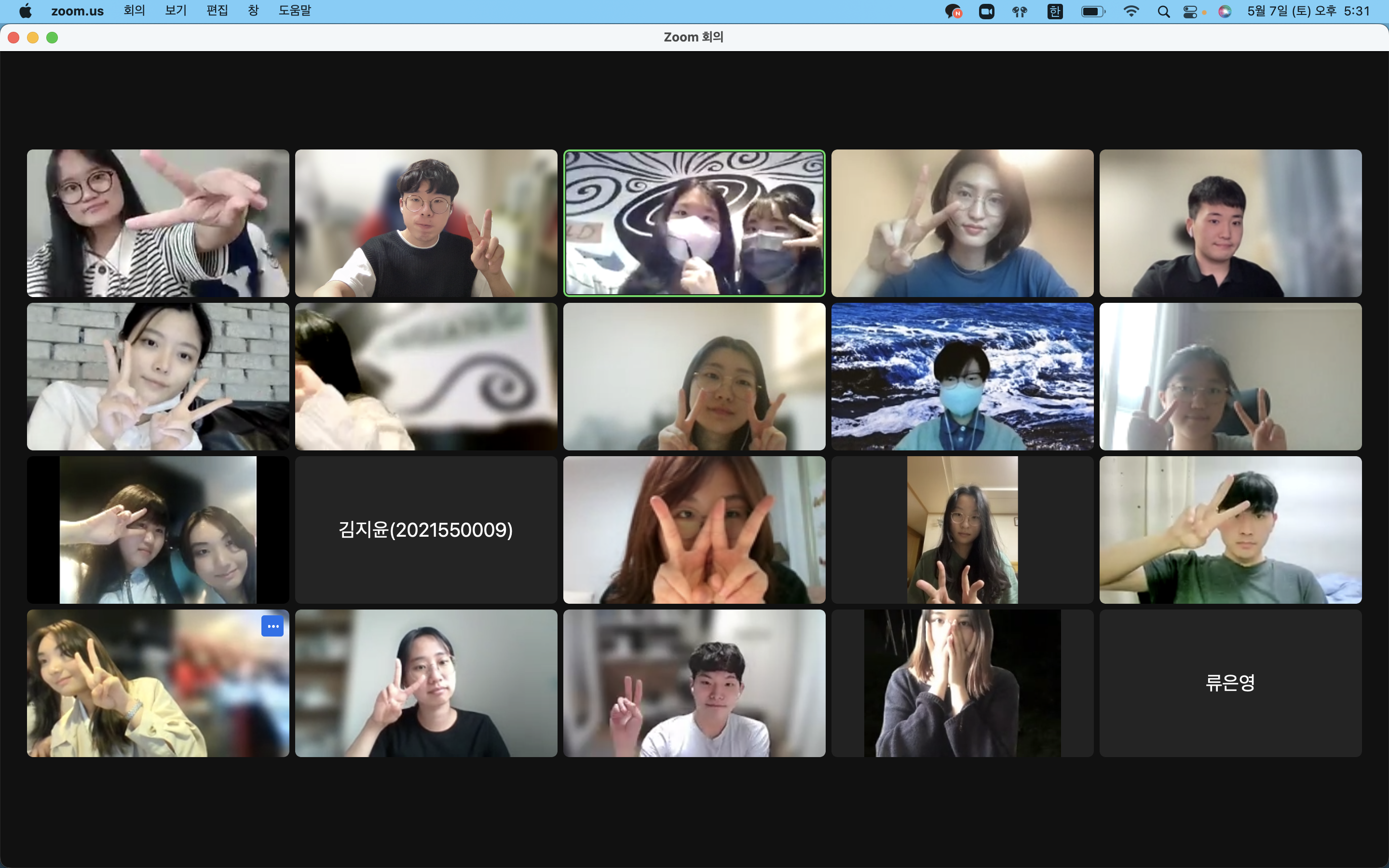Open the date and time notification panel

coord(1308,11)
